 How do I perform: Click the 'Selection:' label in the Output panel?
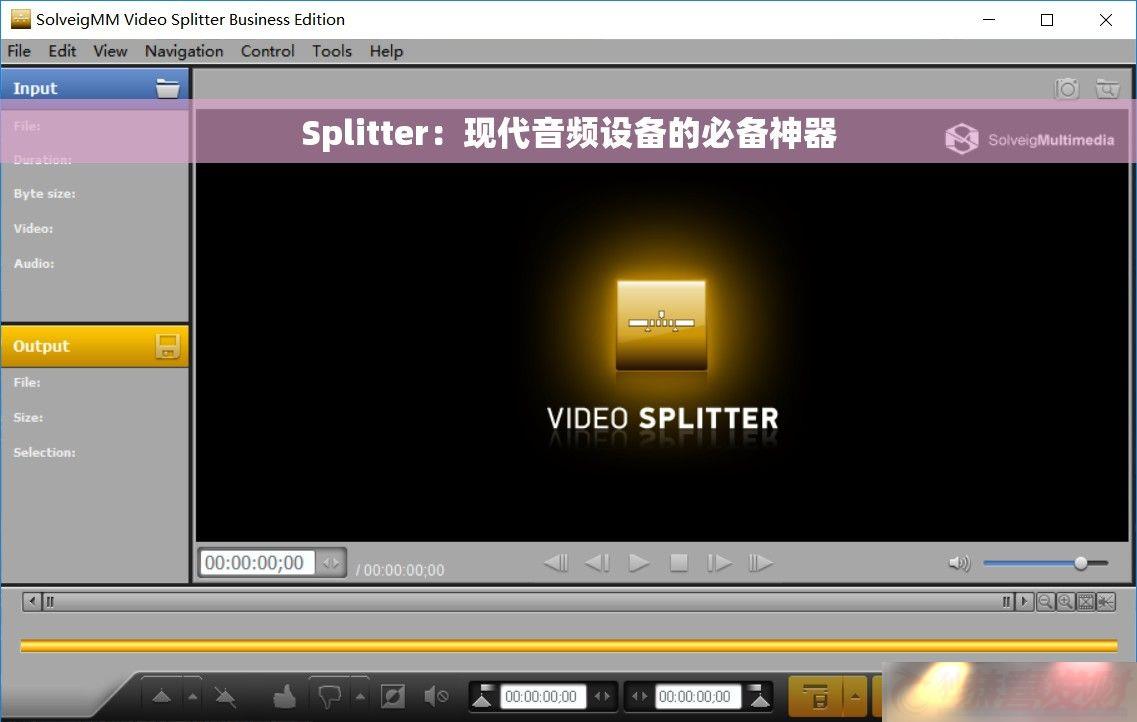44,452
